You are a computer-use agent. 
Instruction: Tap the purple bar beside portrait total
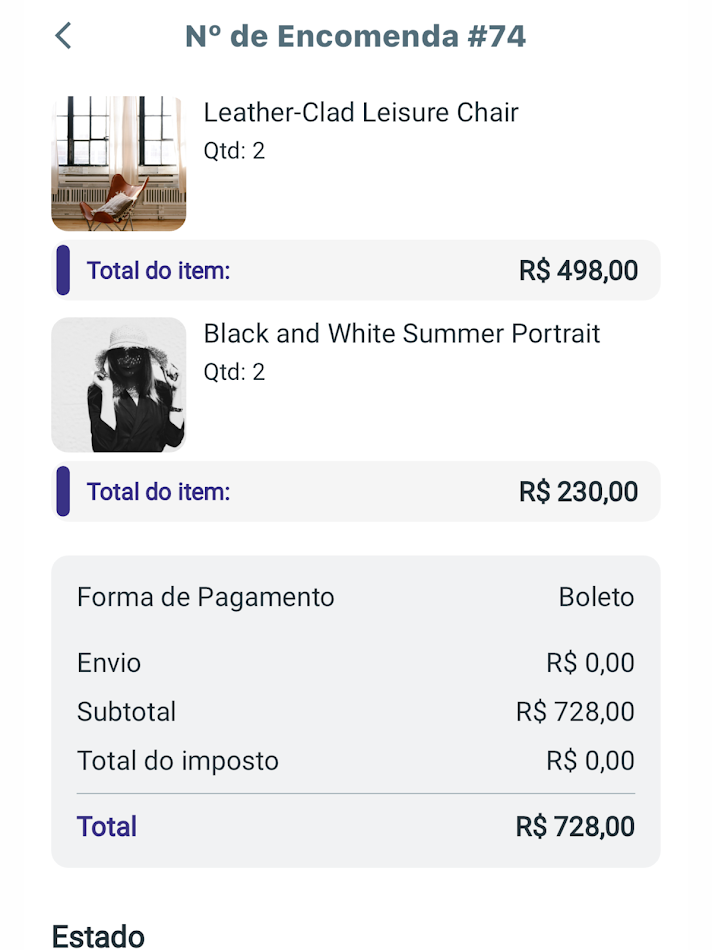[x=63, y=491]
